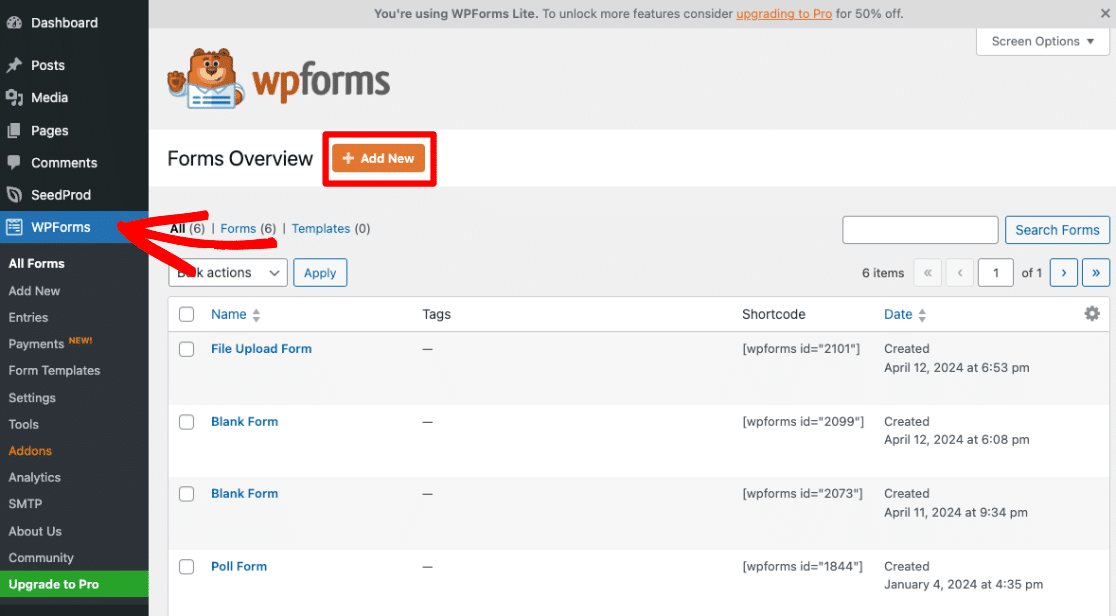Click the green Upgrade to Pro bar
The height and width of the screenshot is (616, 1116).
pyautogui.click(x=54, y=583)
